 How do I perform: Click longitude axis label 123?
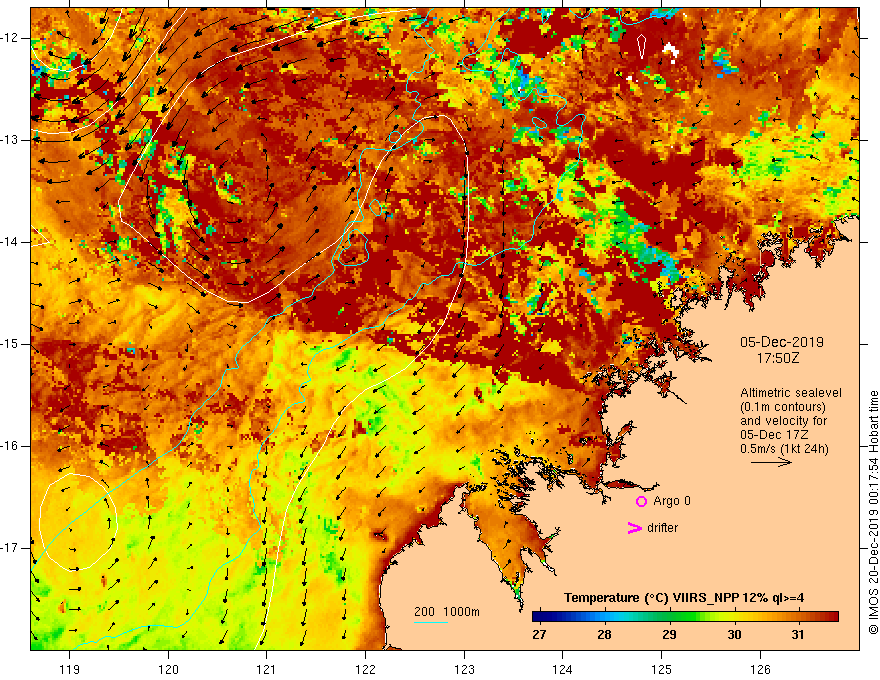(x=464, y=669)
